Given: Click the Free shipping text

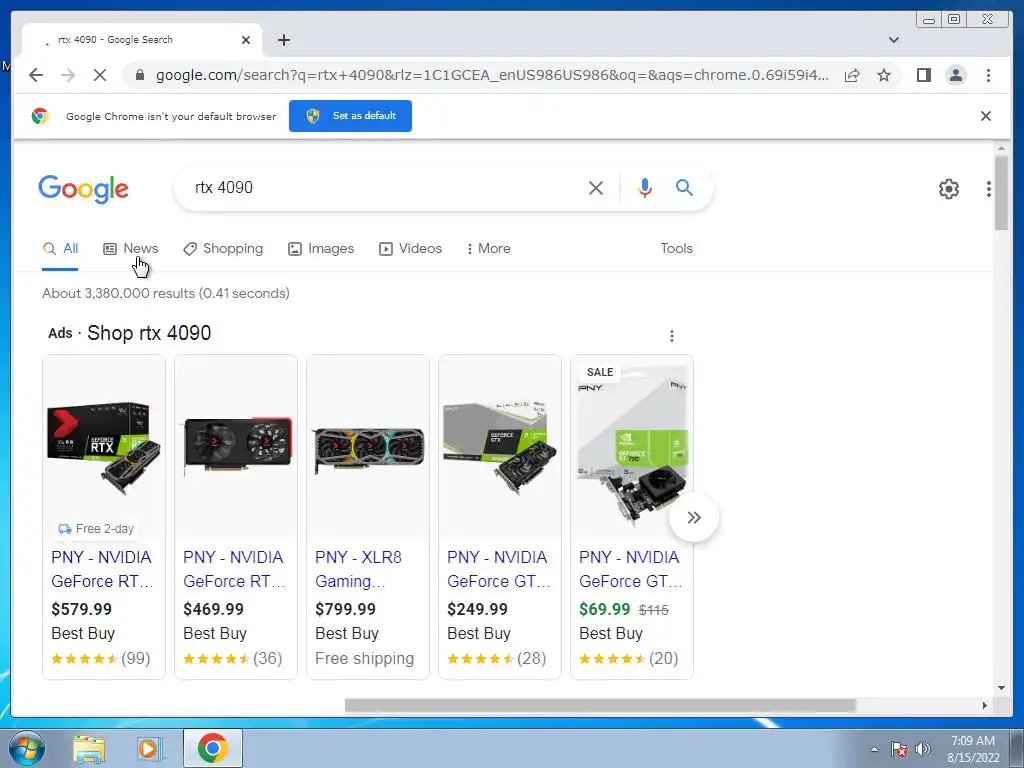Looking at the screenshot, I should point(364,658).
